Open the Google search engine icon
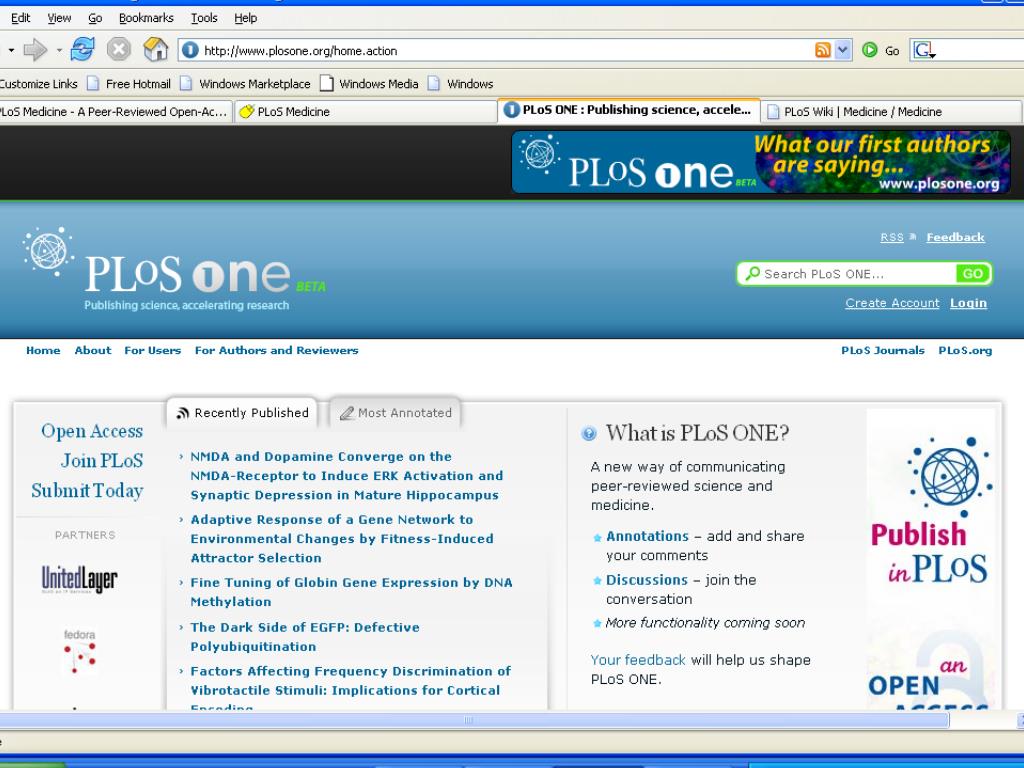1024x768 pixels. [924, 50]
